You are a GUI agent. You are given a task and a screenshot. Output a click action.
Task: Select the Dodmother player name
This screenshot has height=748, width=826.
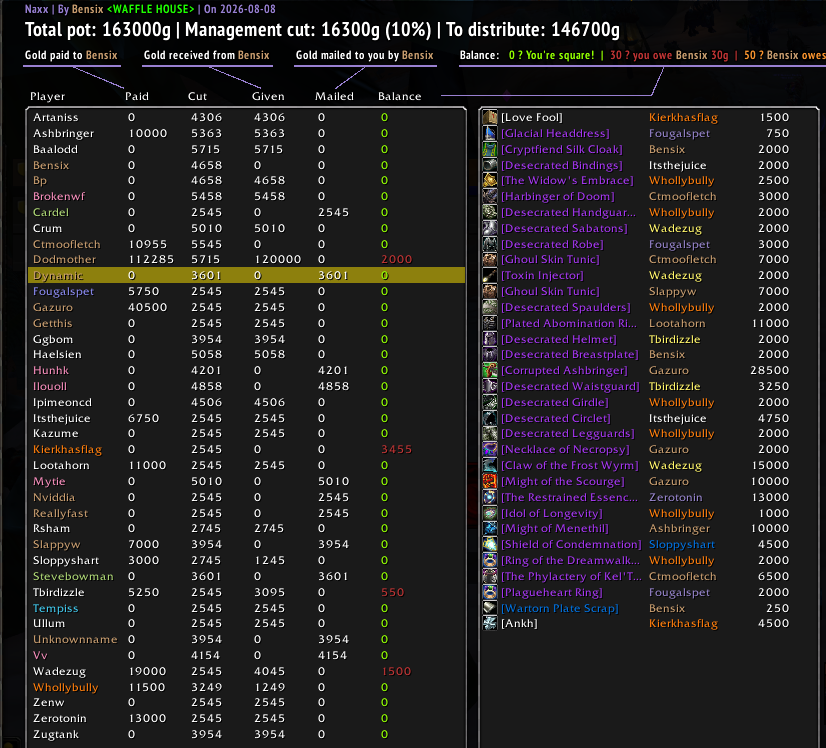pos(64,259)
